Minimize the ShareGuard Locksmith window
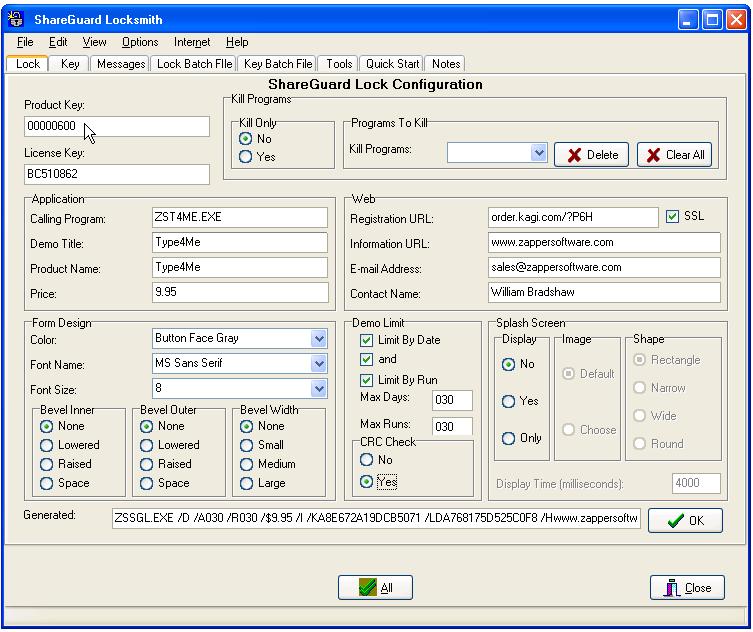 688,20
